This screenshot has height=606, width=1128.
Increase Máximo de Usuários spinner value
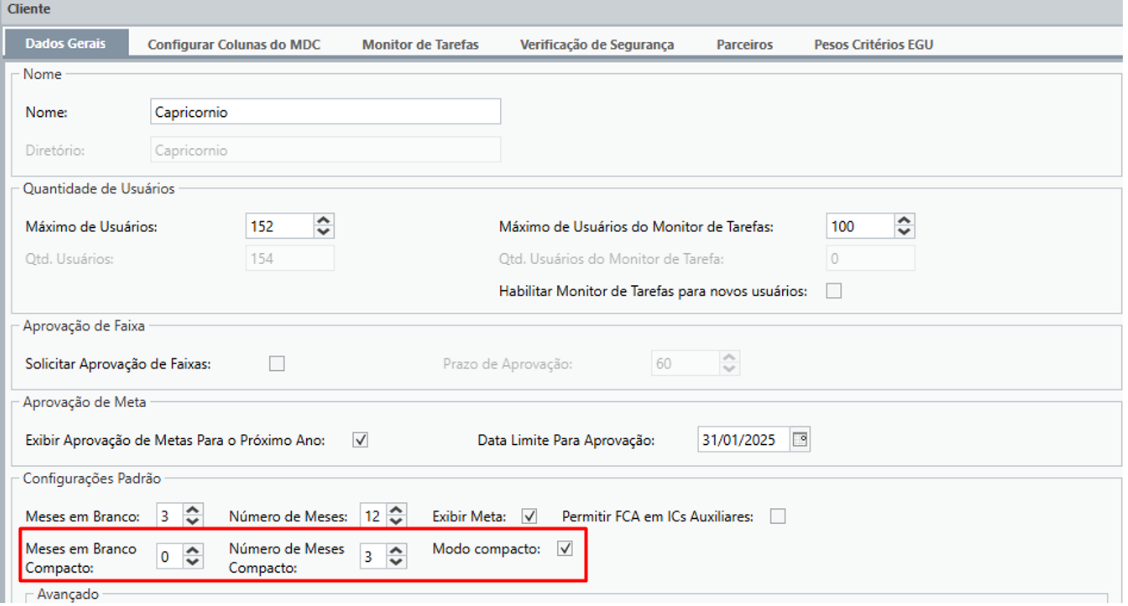[x=323, y=221]
